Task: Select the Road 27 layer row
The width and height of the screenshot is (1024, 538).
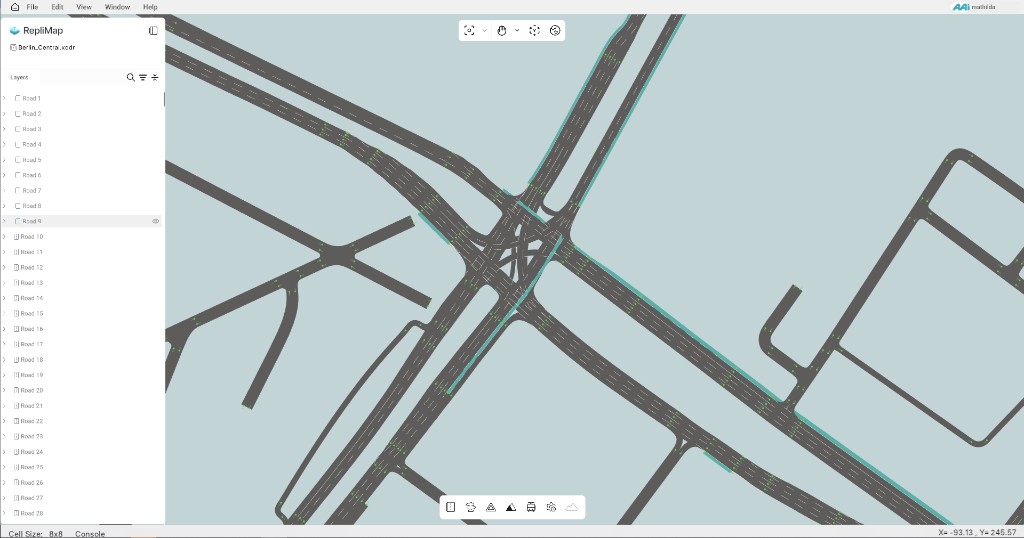Action: [82, 498]
